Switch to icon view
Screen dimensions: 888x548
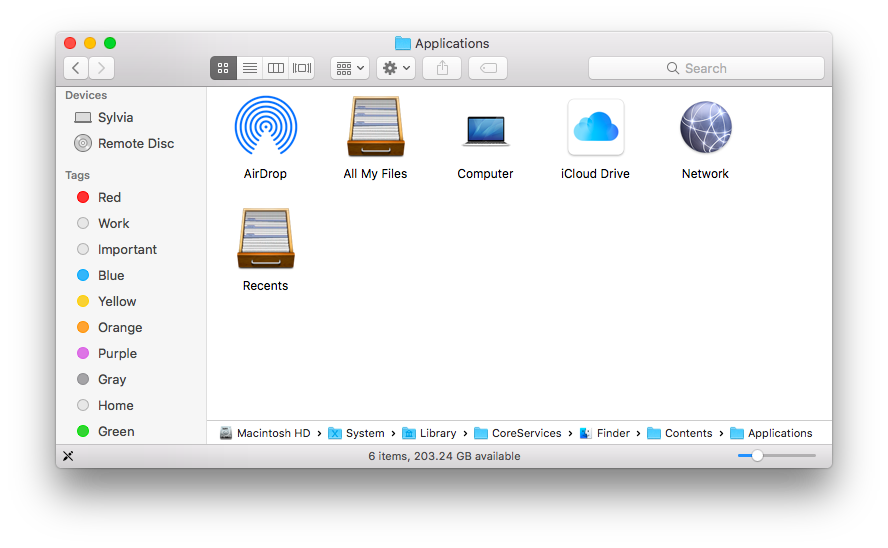223,68
